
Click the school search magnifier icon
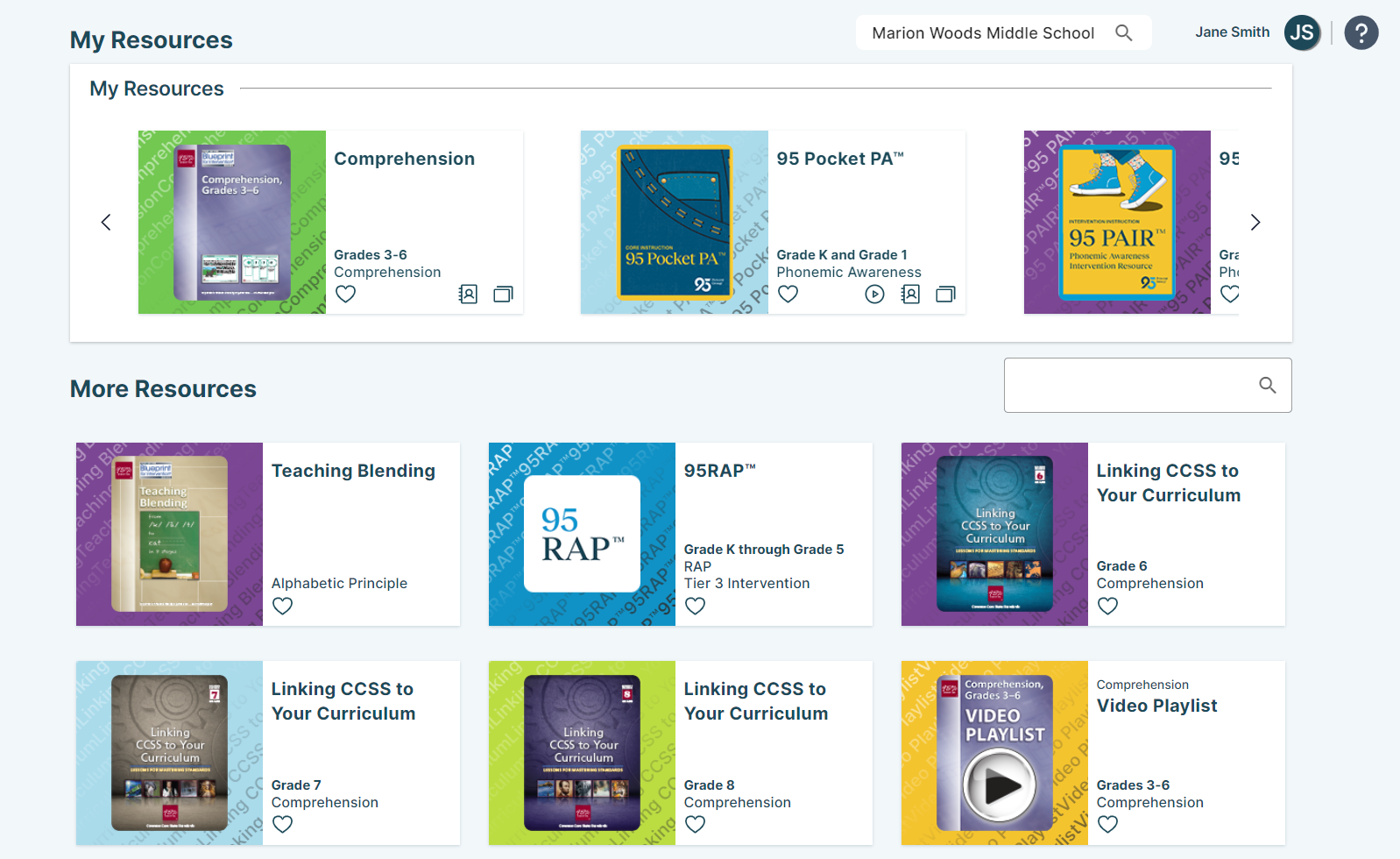(1123, 33)
